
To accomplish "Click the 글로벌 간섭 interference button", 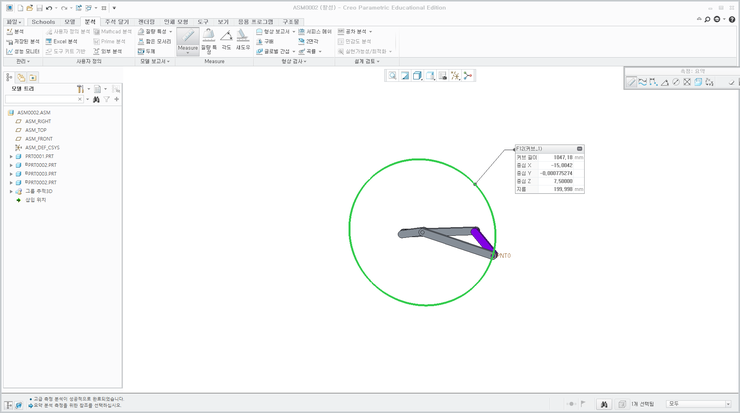I will (273, 51).
